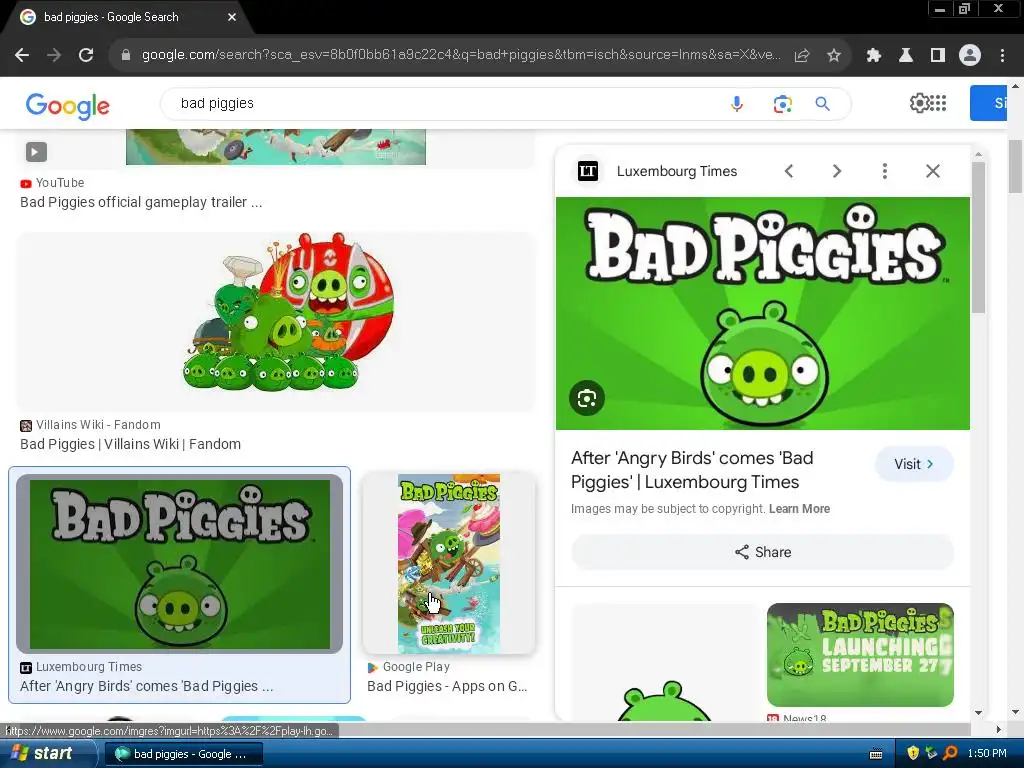Click After 'Angry Birds' comes result caption
1024x768 pixels.
coord(146,686)
